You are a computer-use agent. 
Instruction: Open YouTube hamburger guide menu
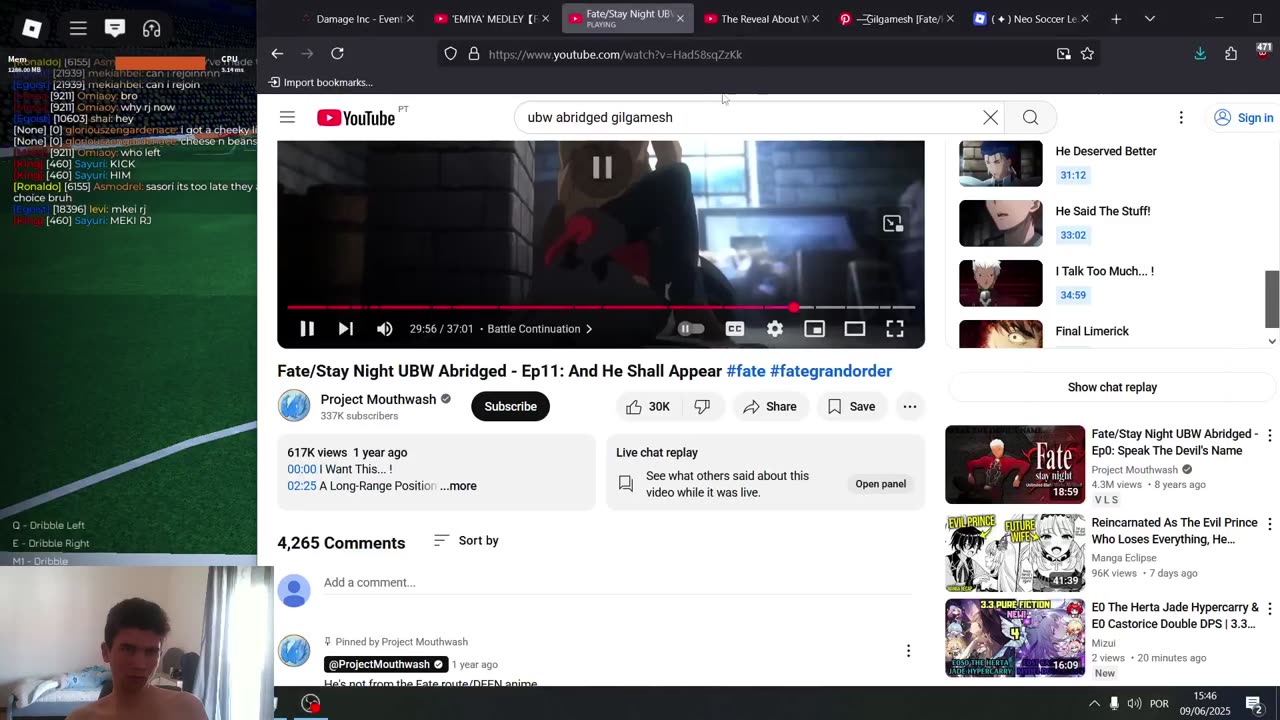[287, 118]
